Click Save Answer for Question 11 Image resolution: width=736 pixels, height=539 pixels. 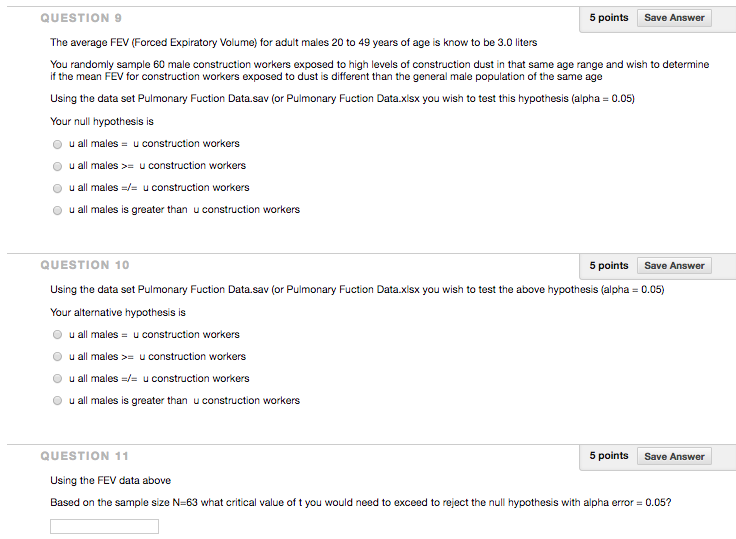[x=674, y=457]
